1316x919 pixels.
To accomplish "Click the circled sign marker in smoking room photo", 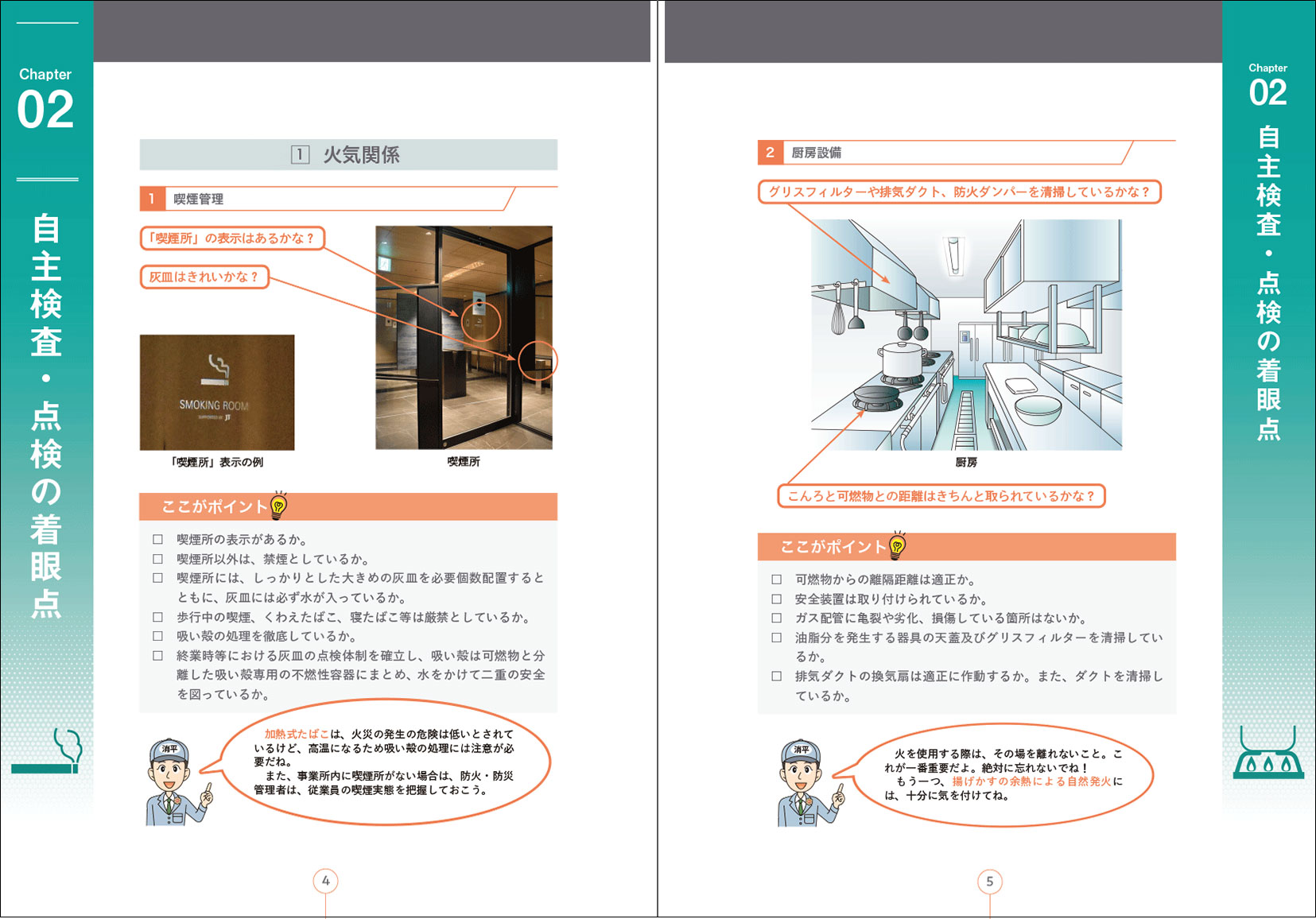I will click(480, 322).
